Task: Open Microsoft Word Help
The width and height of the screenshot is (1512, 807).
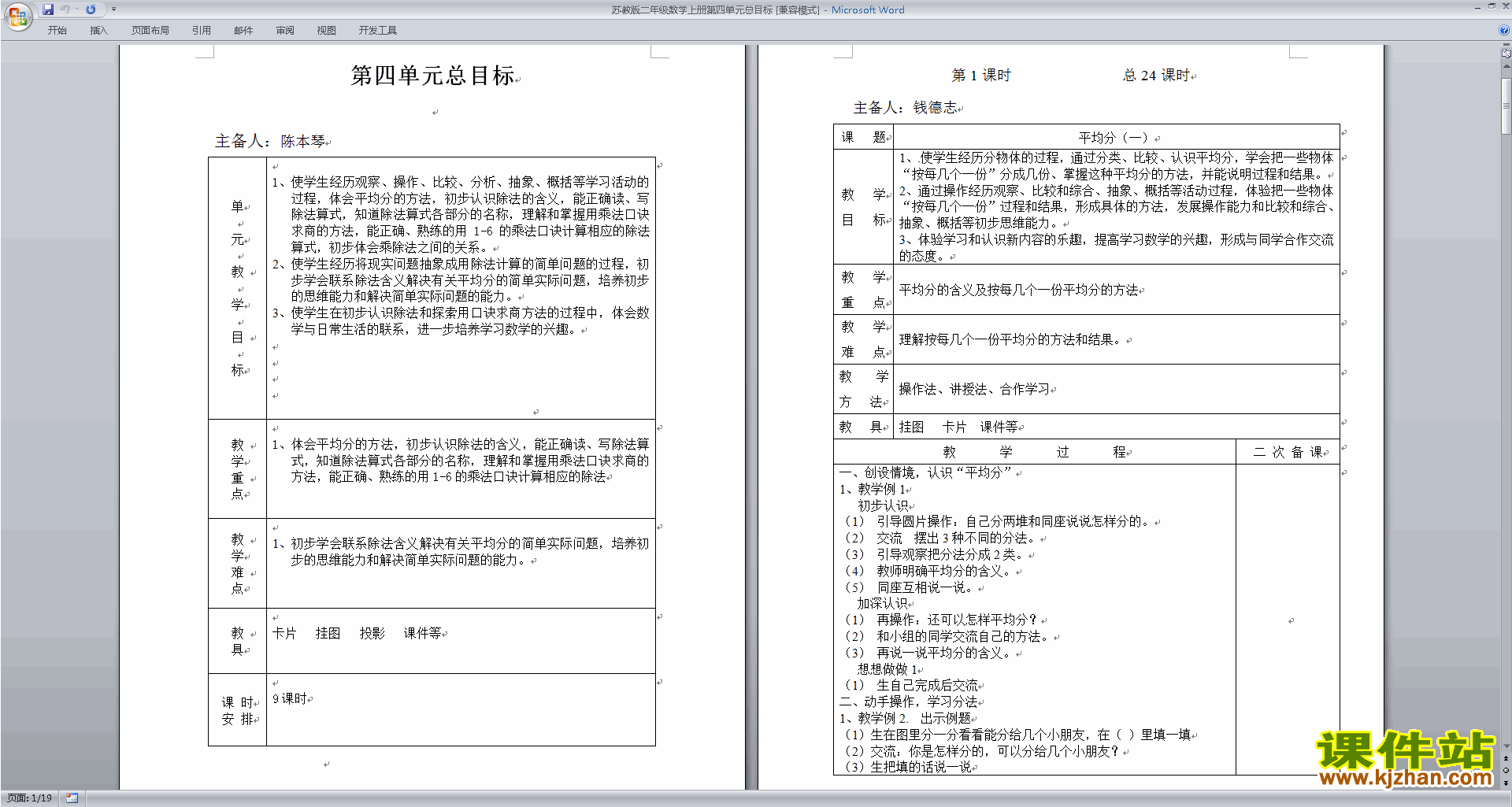Action: pos(1504,30)
